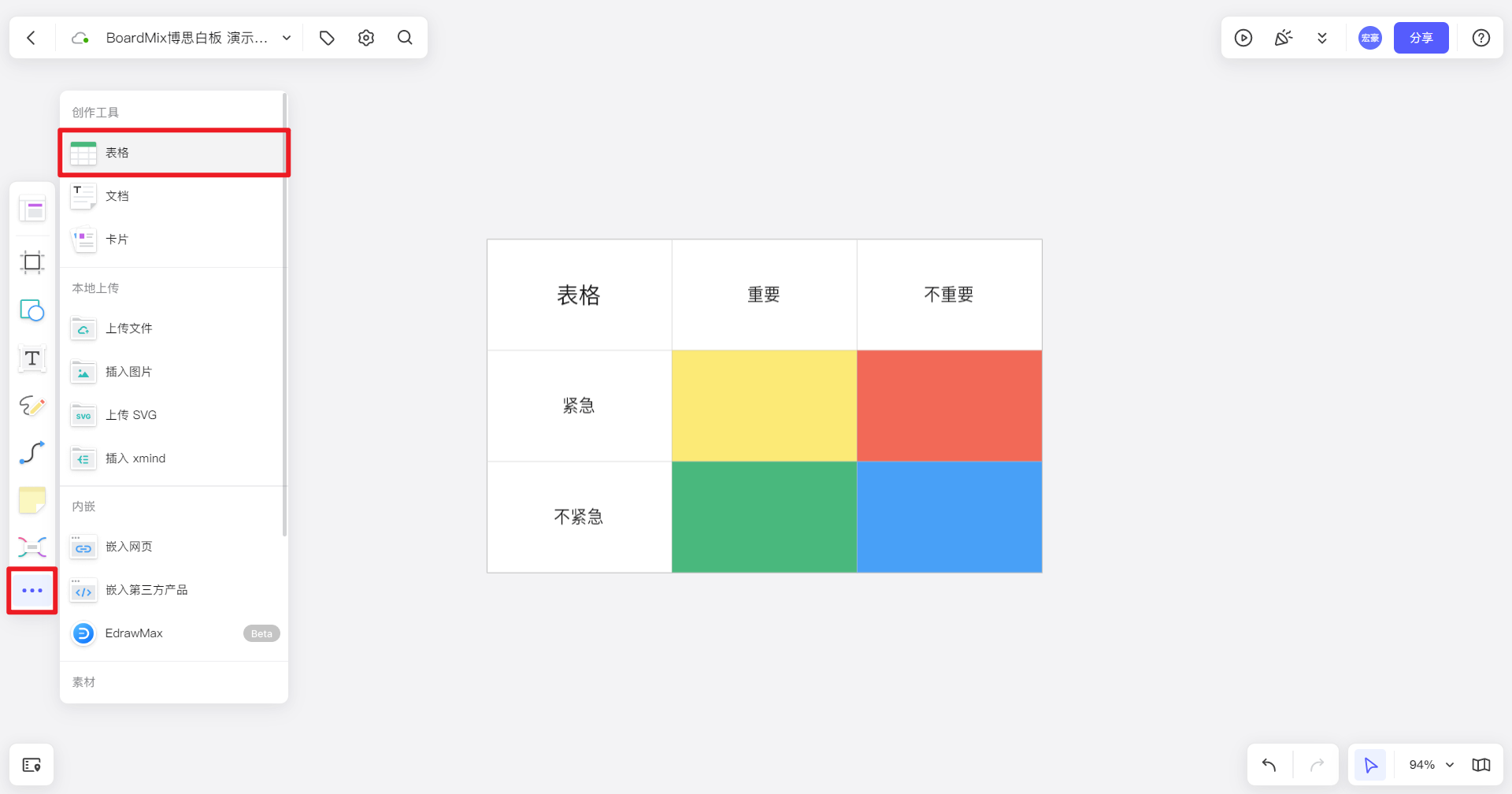Select 插入图片 insert image option
Image resolution: width=1512 pixels, height=794 pixels.
coord(174,372)
